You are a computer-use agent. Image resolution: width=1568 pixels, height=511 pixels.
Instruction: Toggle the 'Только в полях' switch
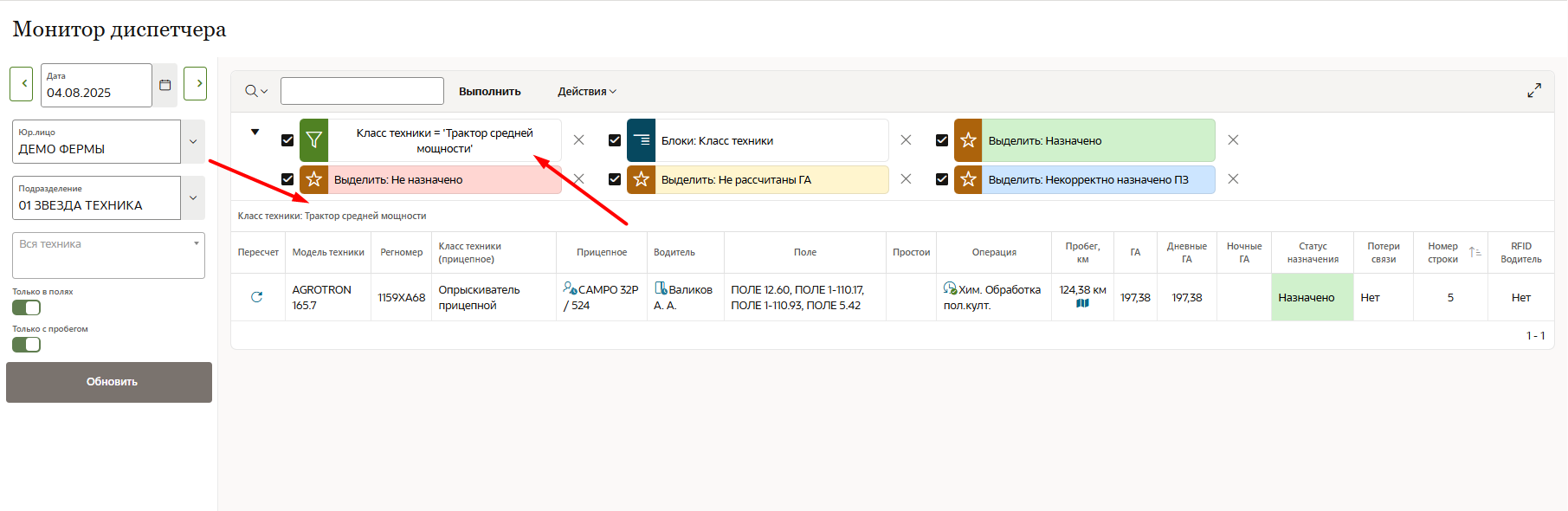(27, 307)
